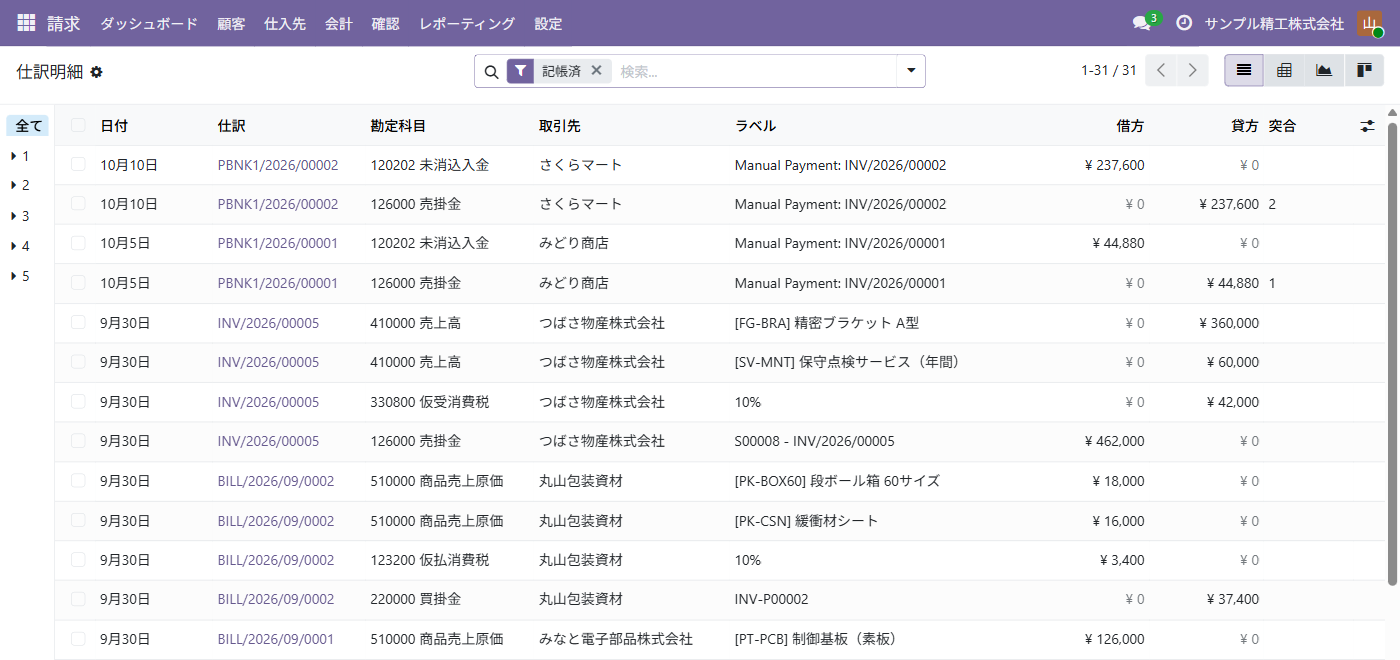Viewport: 1400px width, 660px height.
Task: Sort by the 借方 column header
Action: pyautogui.click(x=1130, y=126)
